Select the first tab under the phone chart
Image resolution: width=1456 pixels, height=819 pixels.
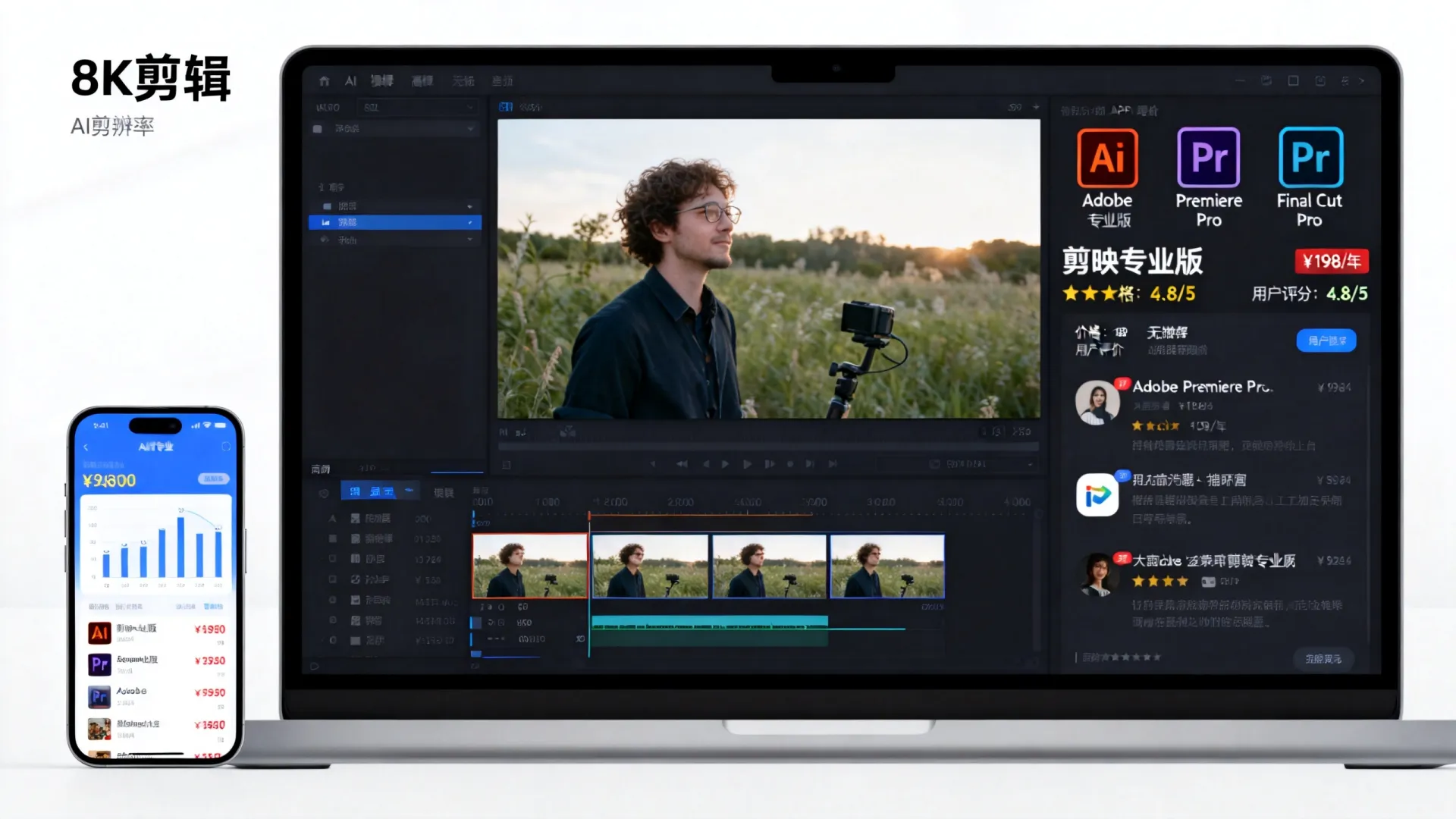pos(99,607)
